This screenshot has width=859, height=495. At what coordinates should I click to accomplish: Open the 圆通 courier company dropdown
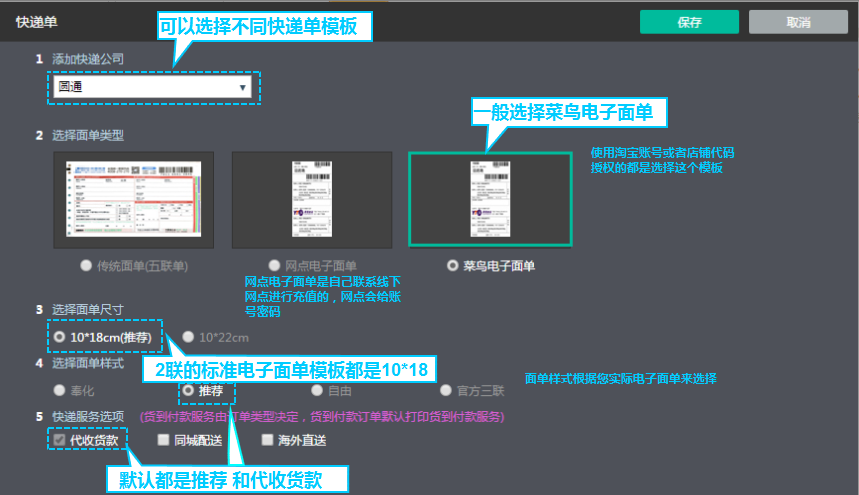tap(152, 87)
